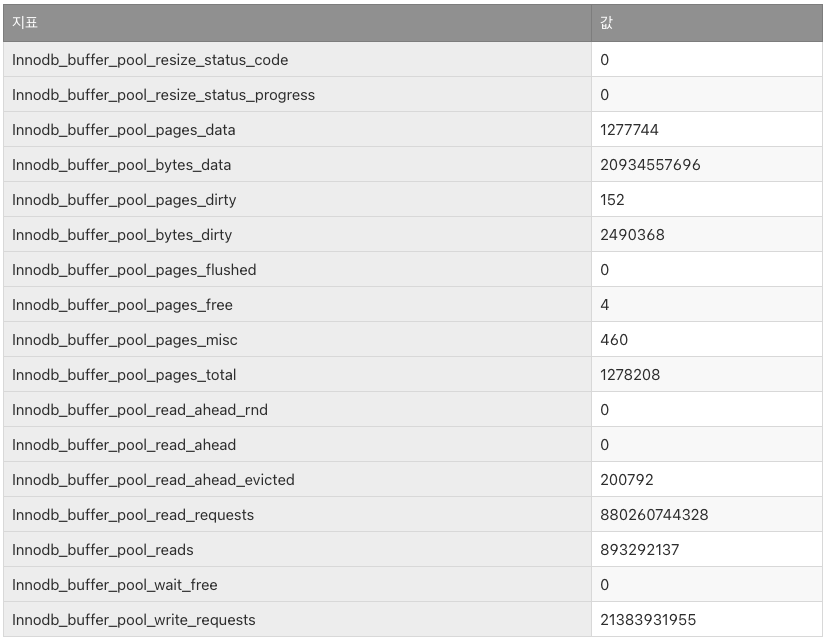Click the value 21383931955
Viewport: 827px width, 641px height.
pyautogui.click(x=648, y=620)
